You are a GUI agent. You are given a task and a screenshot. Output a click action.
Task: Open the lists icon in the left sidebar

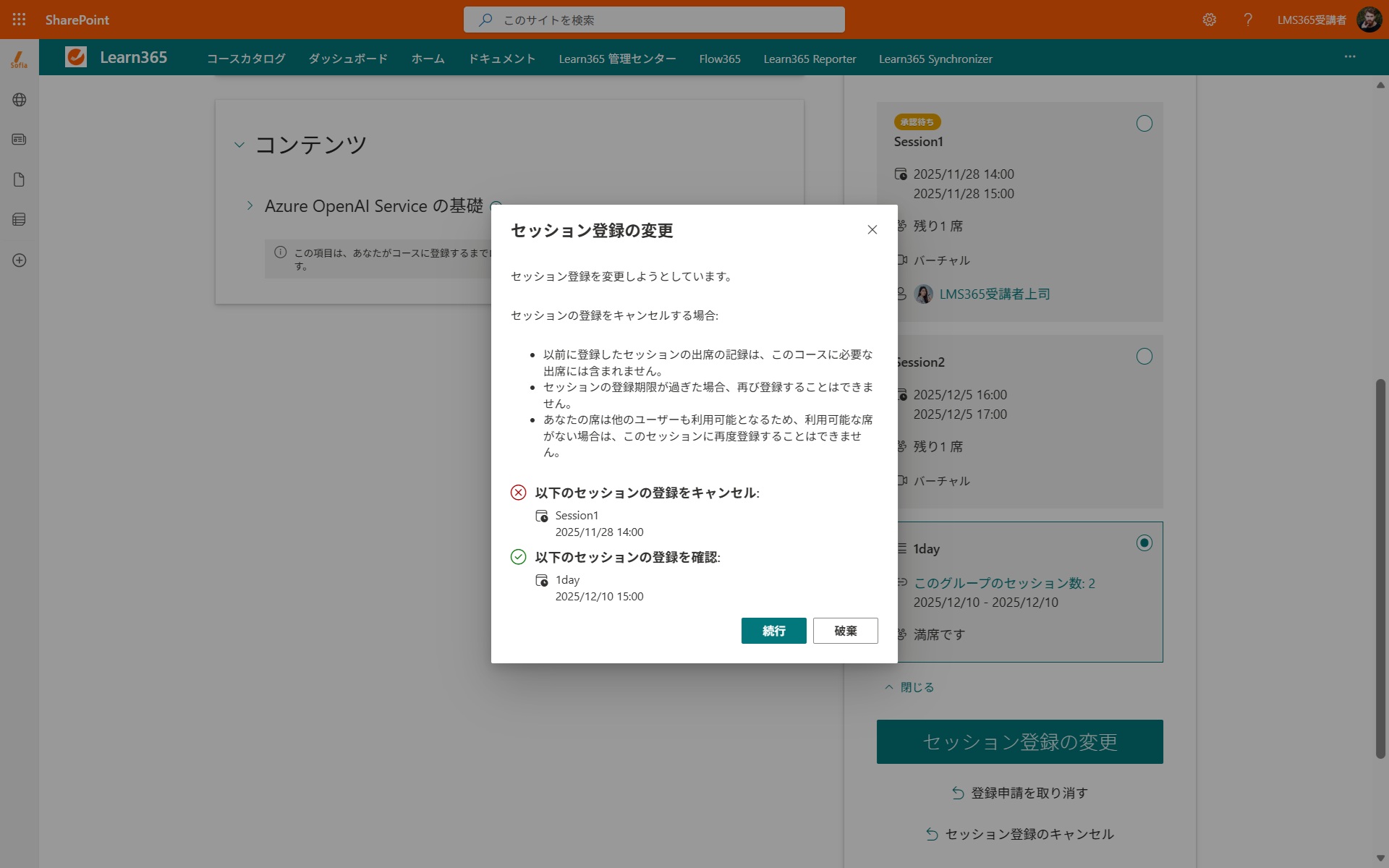click(x=20, y=219)
